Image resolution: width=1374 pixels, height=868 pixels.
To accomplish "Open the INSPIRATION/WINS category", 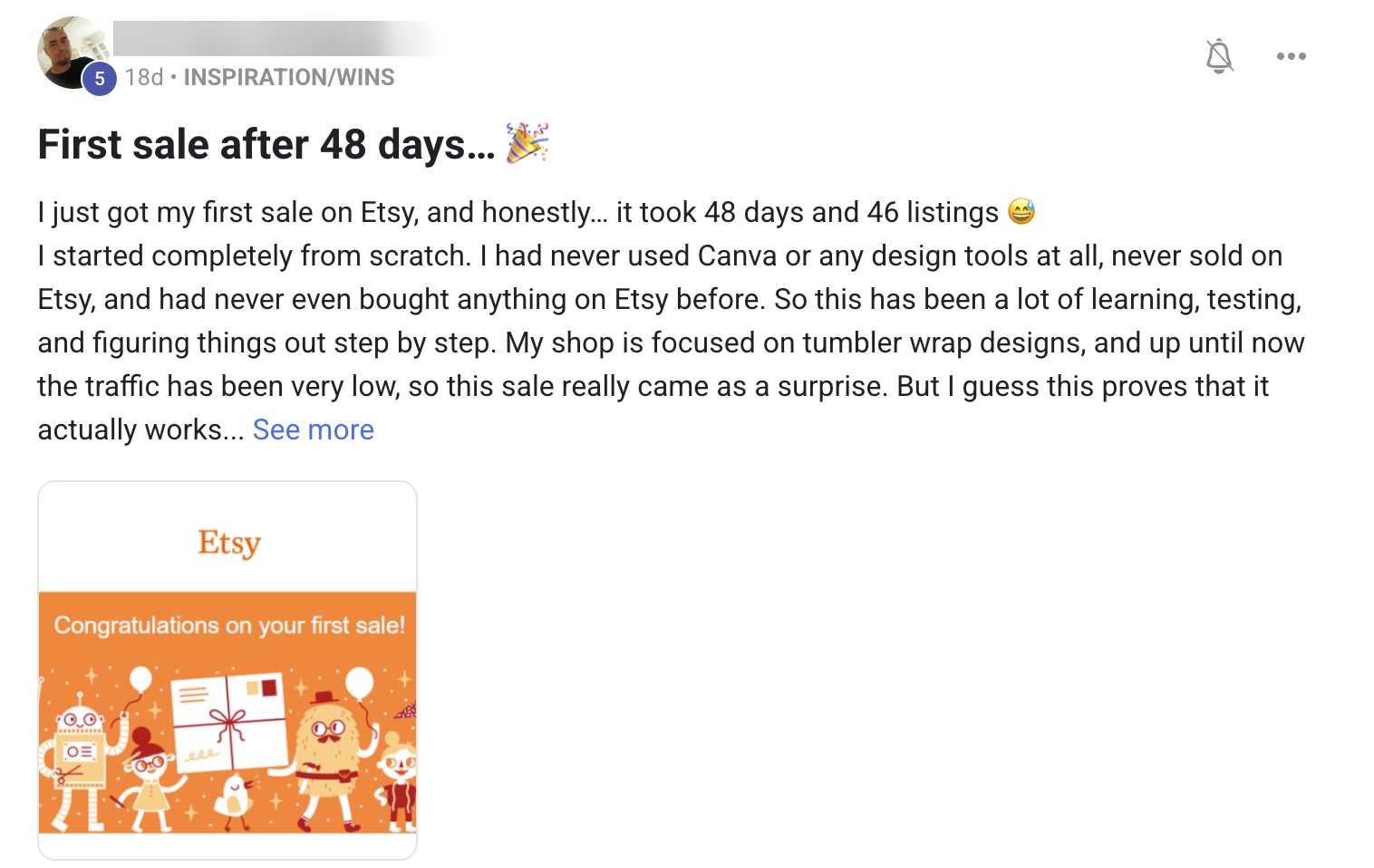I will click(288, 77).
